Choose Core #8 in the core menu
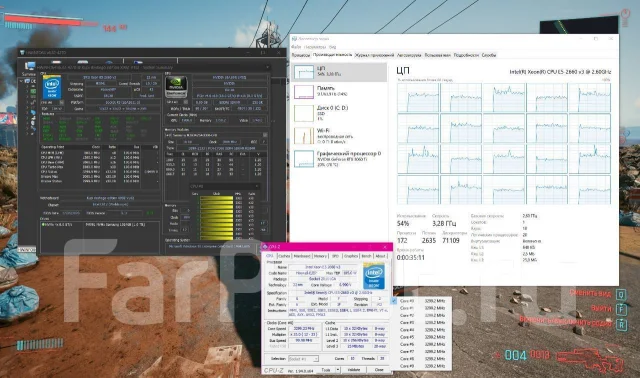The width and height of the screenshot is (640, 378). tap(422, 359)
